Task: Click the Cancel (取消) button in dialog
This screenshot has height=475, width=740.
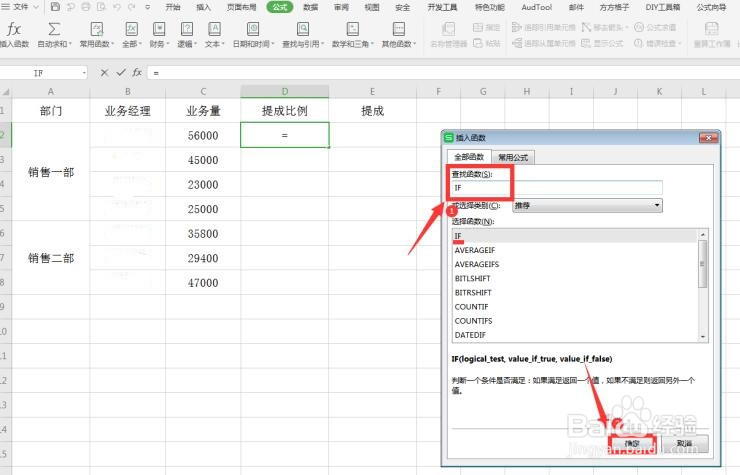Action: [684, 443]
